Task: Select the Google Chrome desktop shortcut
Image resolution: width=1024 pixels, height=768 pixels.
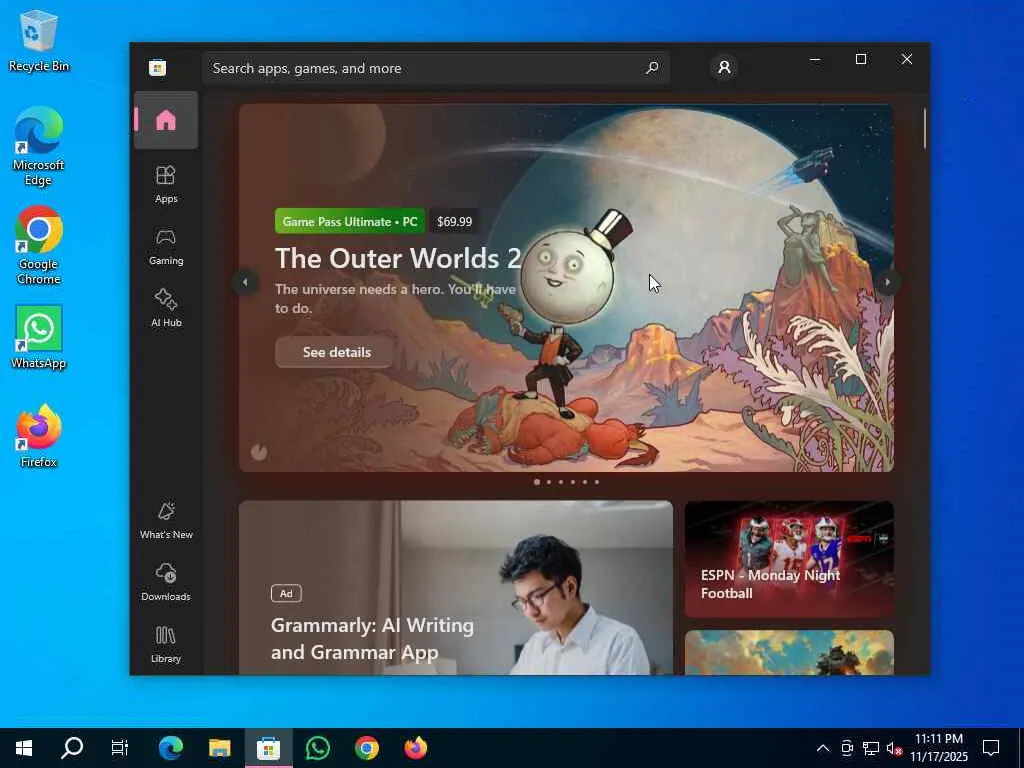Action: [39, 246]
